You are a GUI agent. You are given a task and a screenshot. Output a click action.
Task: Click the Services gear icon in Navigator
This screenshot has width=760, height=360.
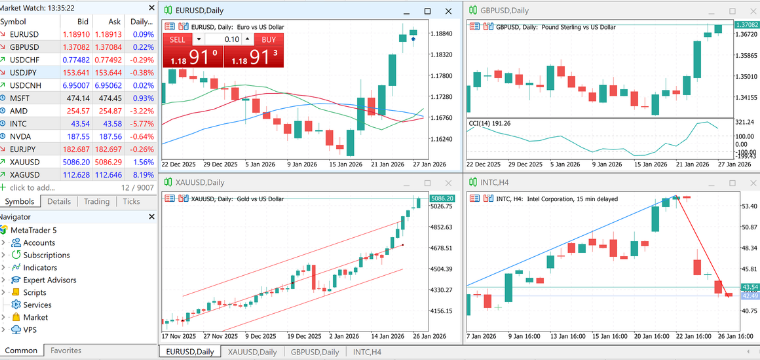pyautogui.click(x=16, y=305)
